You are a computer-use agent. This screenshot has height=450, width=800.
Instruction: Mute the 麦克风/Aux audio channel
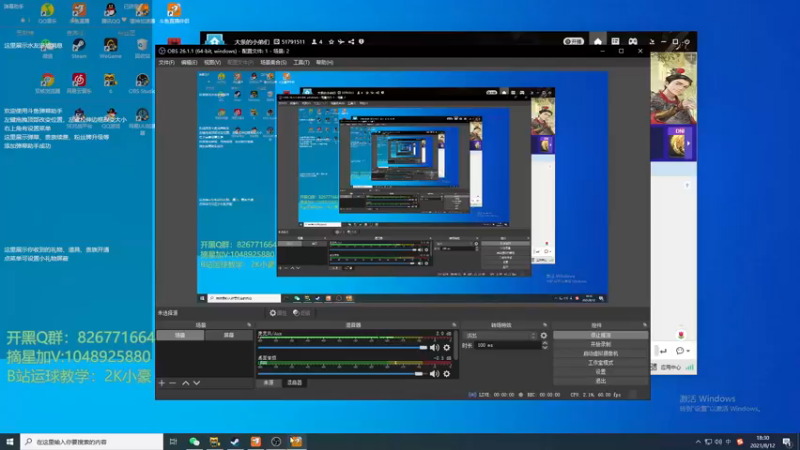point(434,347)
